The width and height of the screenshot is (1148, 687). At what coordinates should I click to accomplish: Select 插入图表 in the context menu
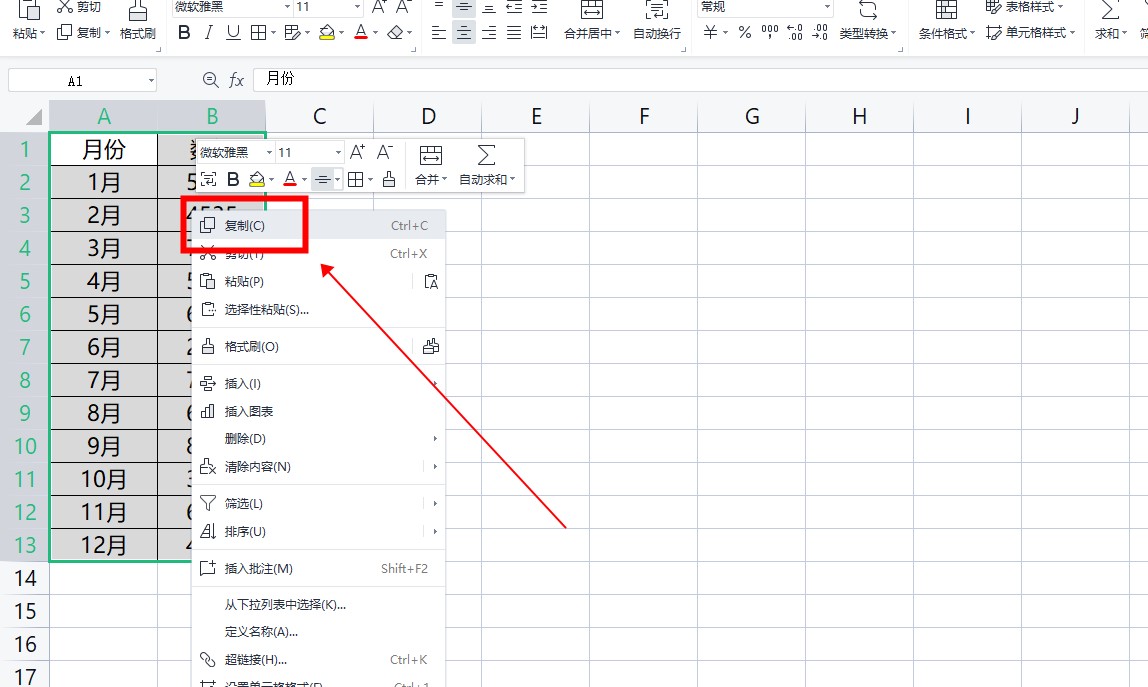tap(249, 411)
